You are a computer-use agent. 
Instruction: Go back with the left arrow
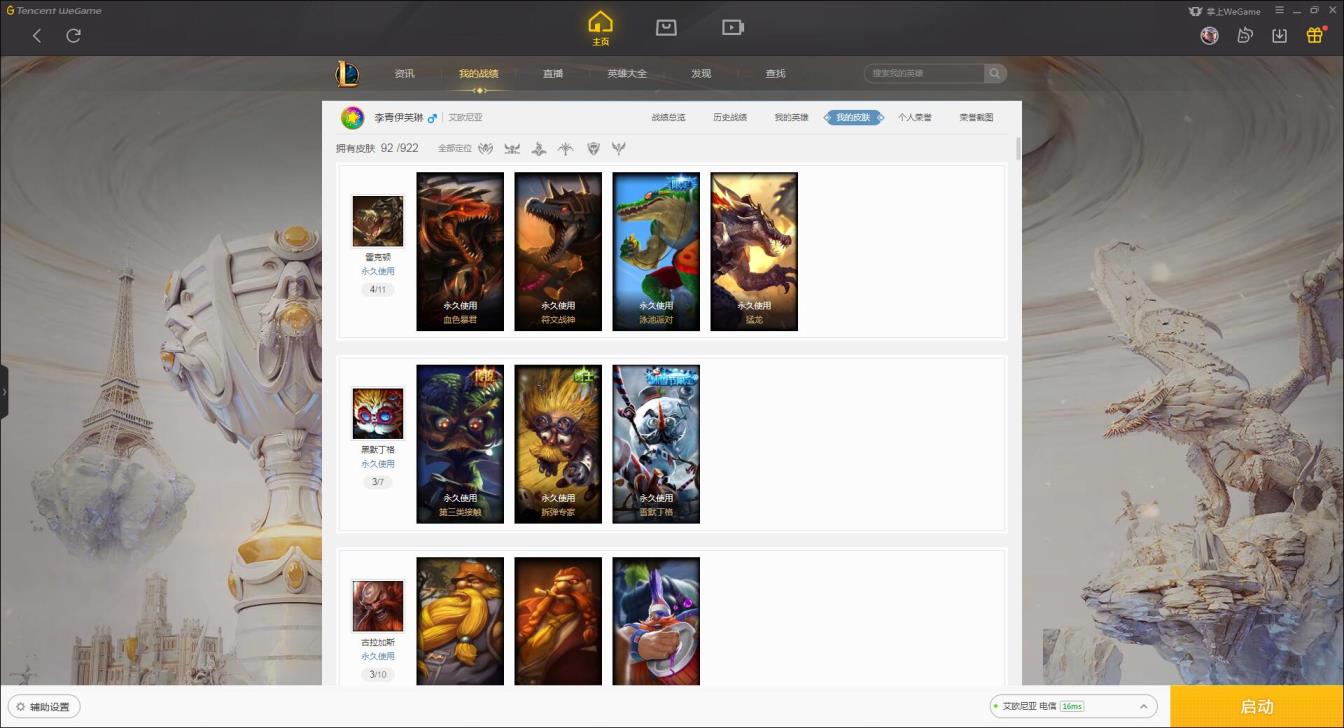pyautogui.click(x=37, y=36)
